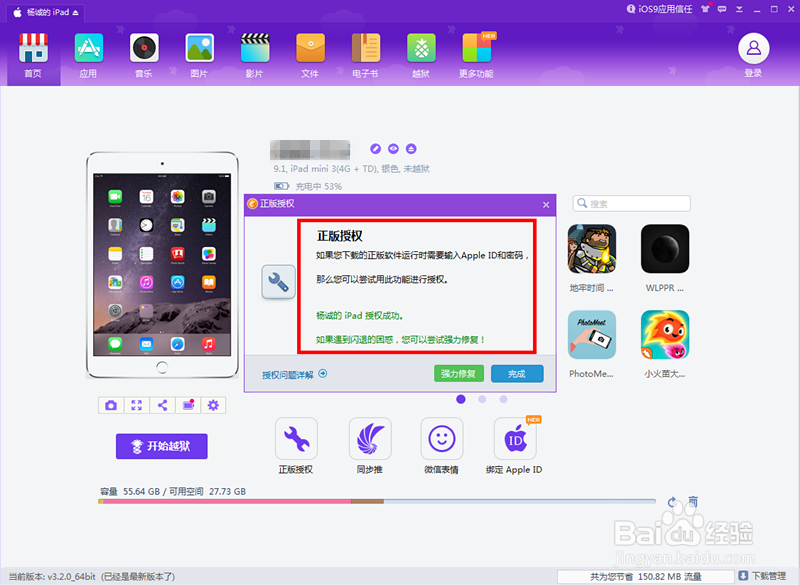Click the shirt skin icon in title bar

pyautogui.click(x=705, y=9)
